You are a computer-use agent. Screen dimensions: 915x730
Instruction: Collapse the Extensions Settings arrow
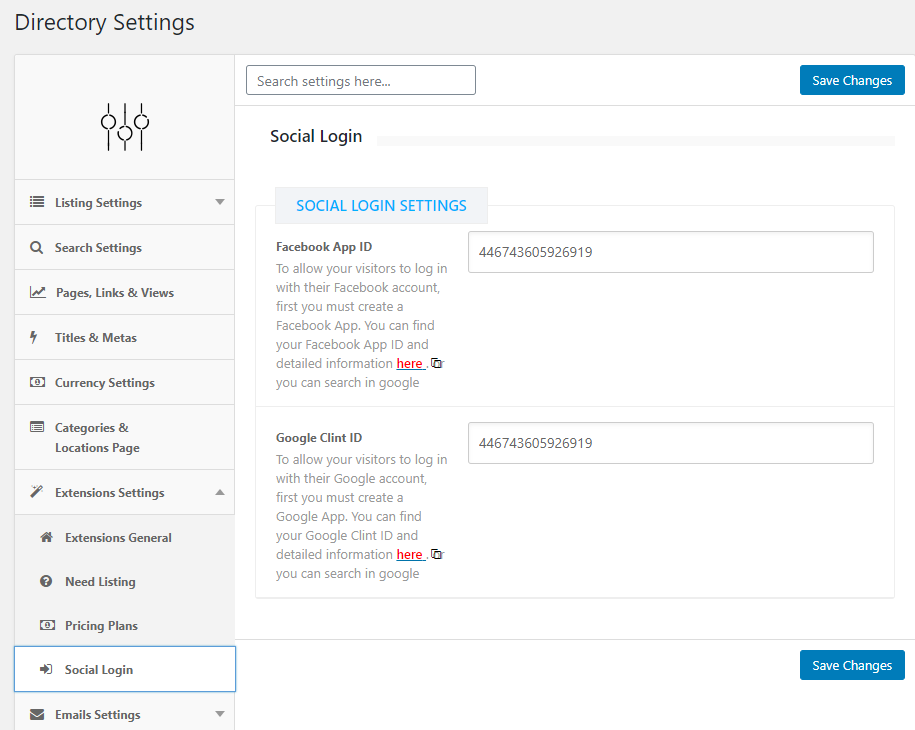220,492
